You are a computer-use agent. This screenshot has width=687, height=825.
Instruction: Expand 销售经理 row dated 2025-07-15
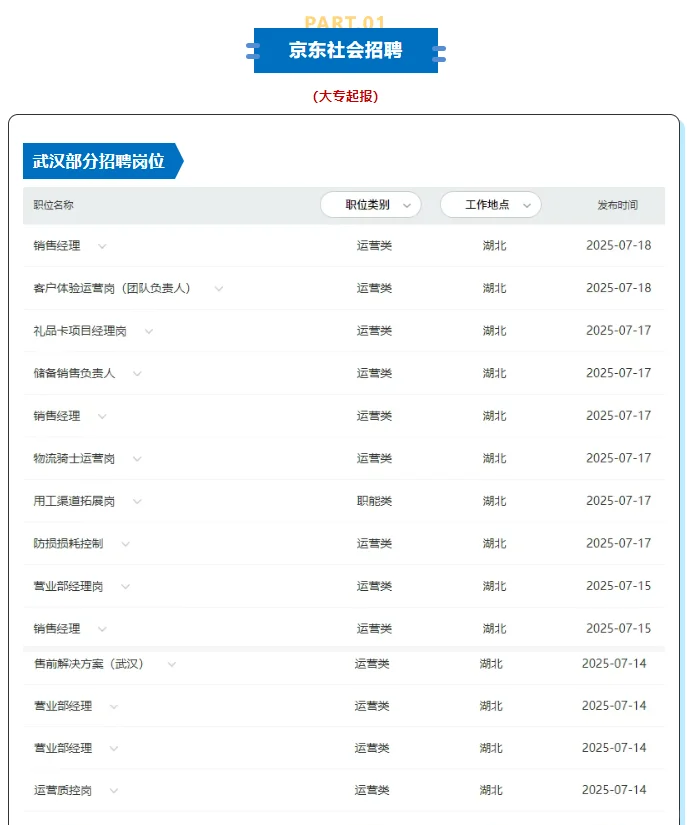[x=102, y=629]
